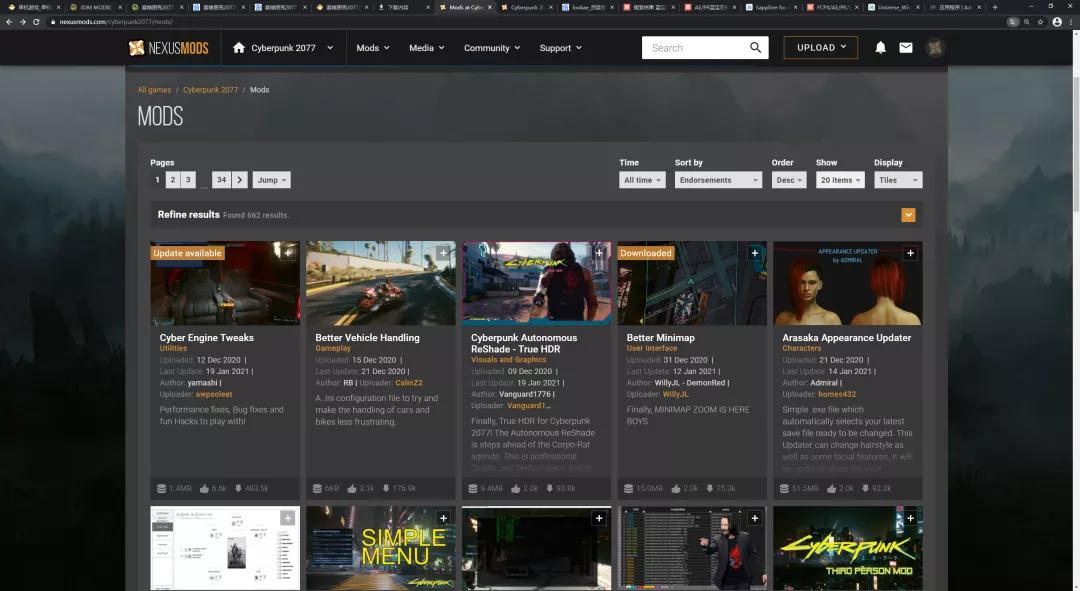Open the Visuals and Graphics category link
This screenshot has width=1080, height=591.
click(508, 360)
